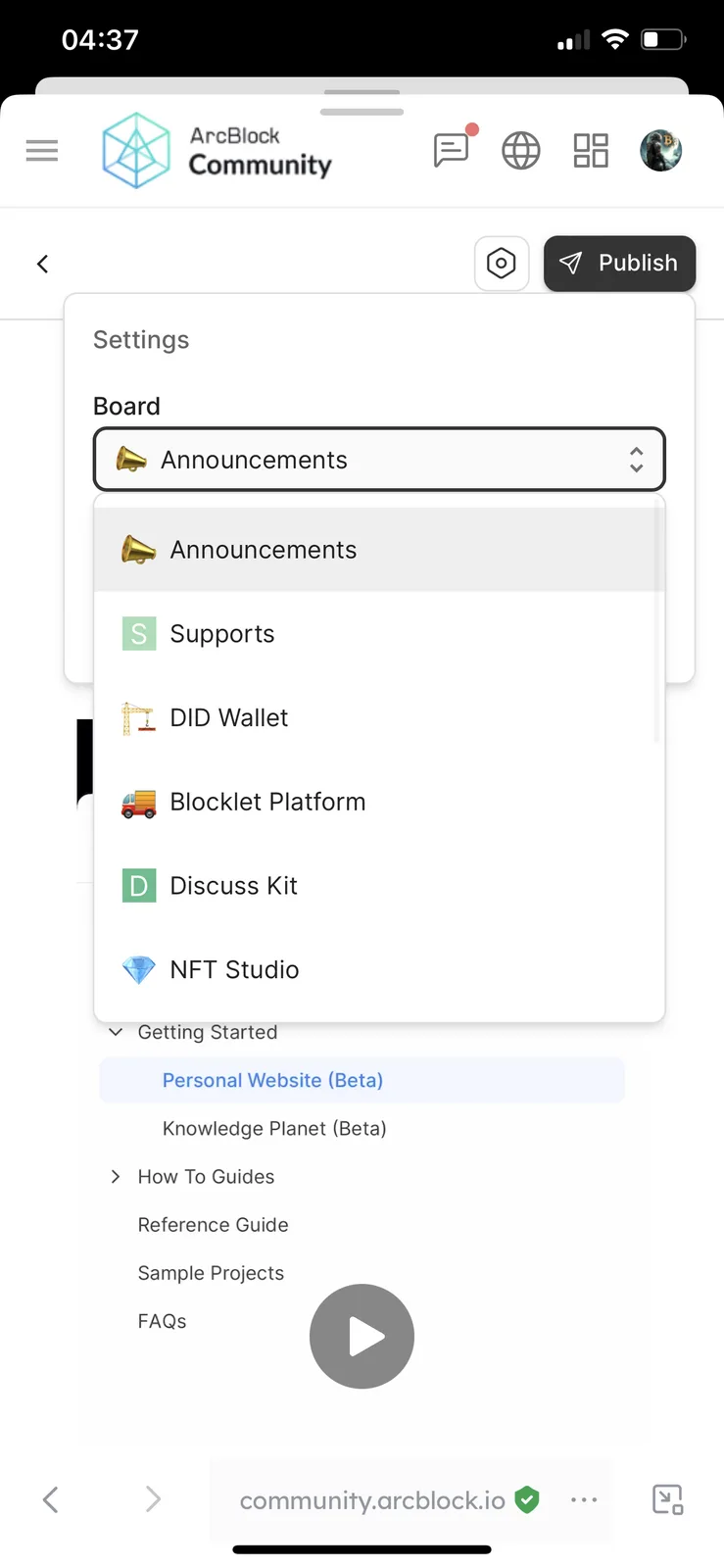The height and width of the screenshot is (1568, 724).
Task: Open the chat messages icon
Action: 452,151
